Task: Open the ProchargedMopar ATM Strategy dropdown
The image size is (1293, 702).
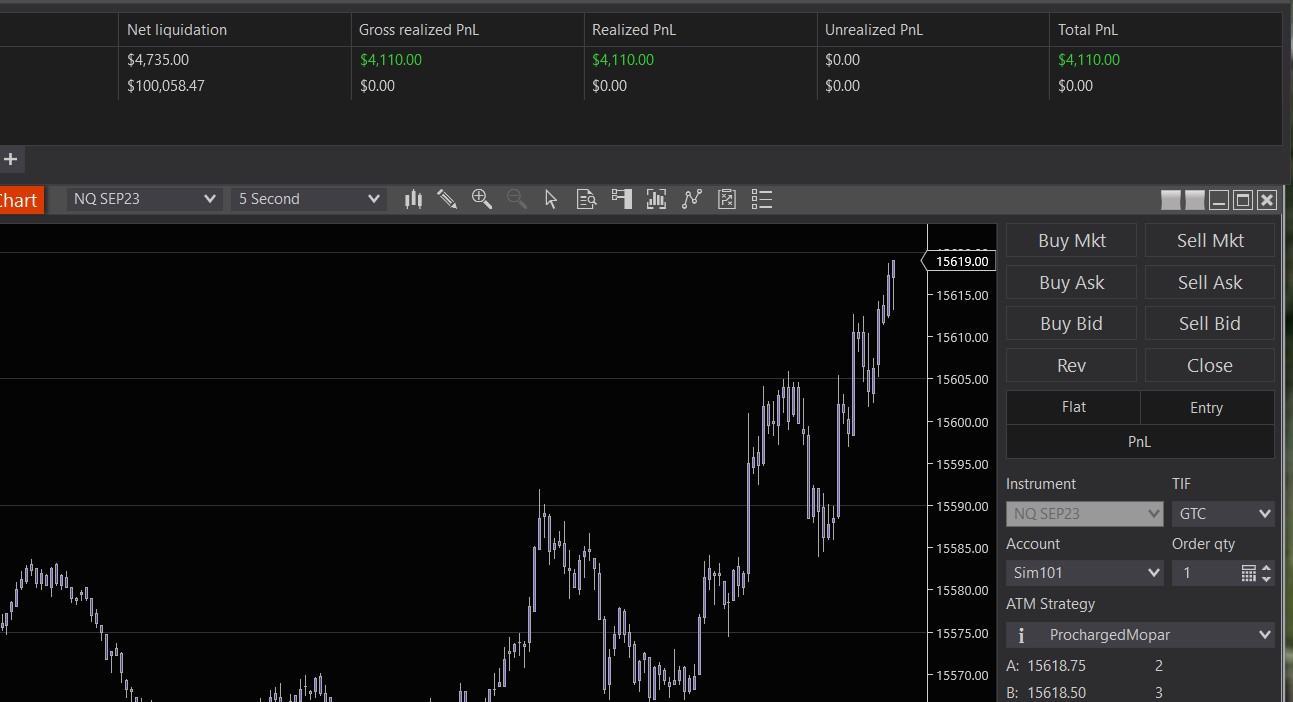Action: [x=1140, y=635]
